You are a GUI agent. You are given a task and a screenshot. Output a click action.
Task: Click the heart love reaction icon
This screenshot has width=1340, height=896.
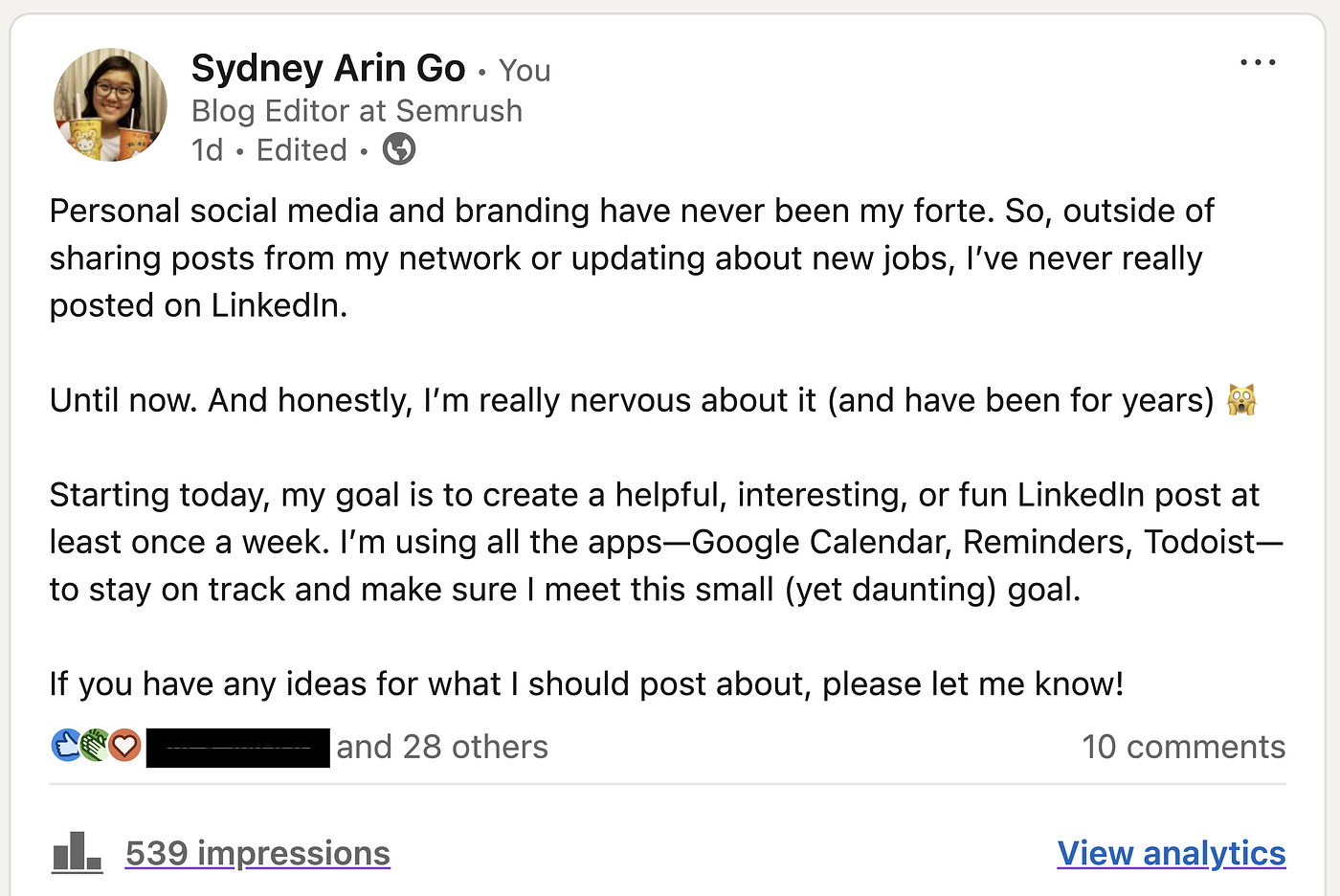click(x=123, y=746)
